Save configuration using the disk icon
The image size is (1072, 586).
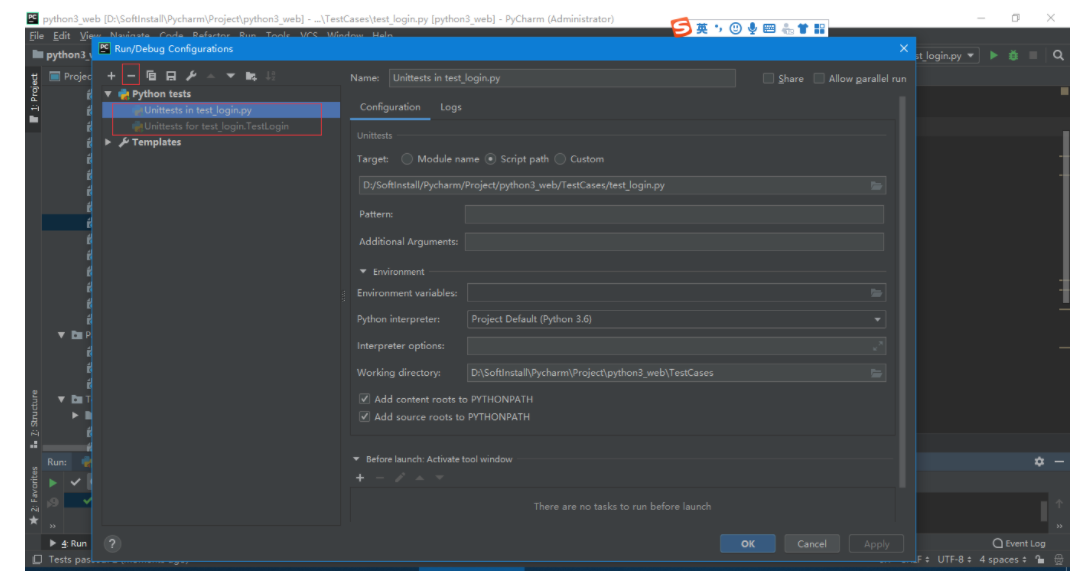[x=171, y=76]
